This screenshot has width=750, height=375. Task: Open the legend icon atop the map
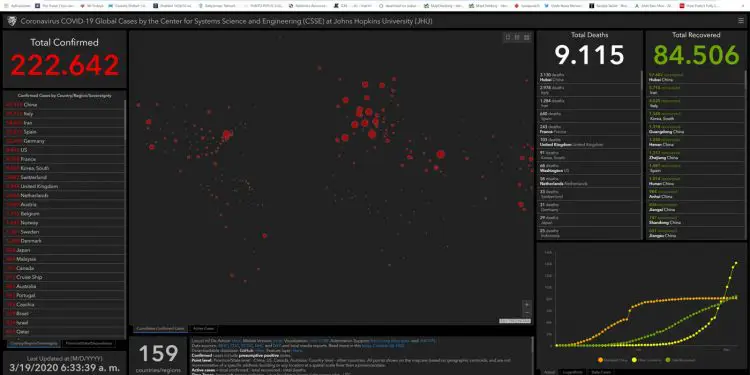(517, 37)
